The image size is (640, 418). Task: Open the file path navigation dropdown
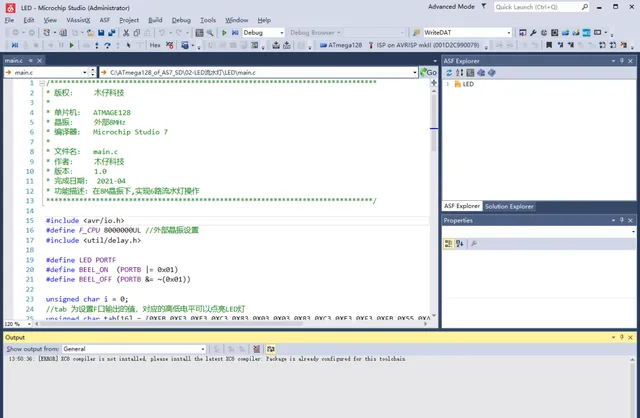click(415, 72)
